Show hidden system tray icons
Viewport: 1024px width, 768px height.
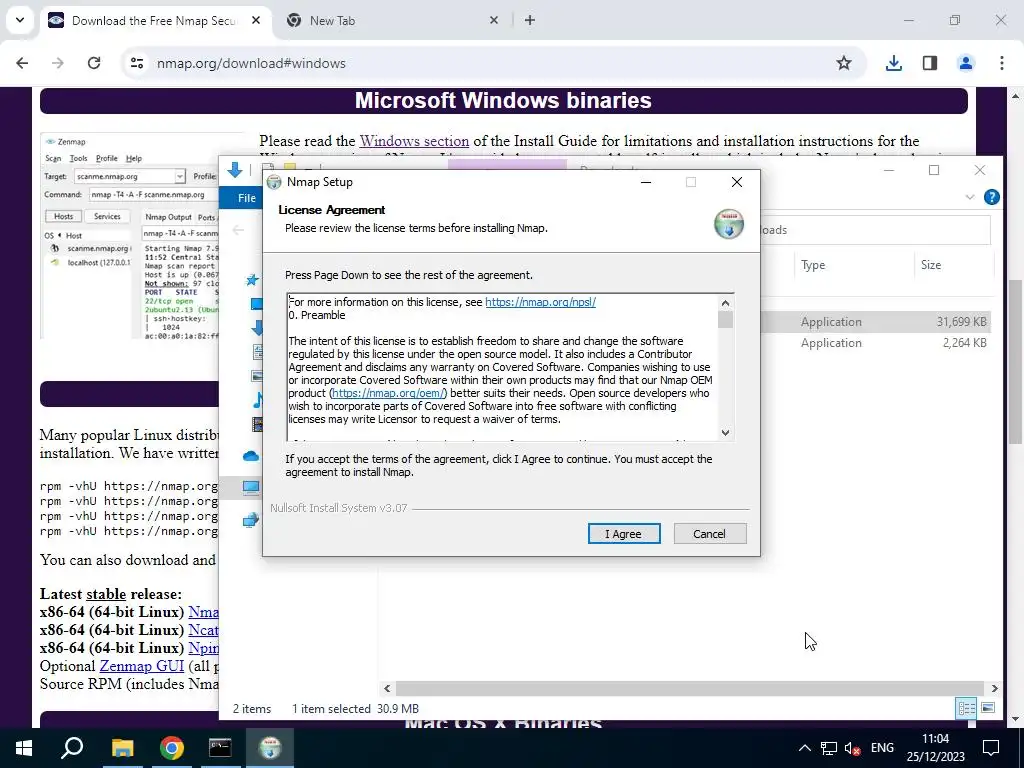805,748
